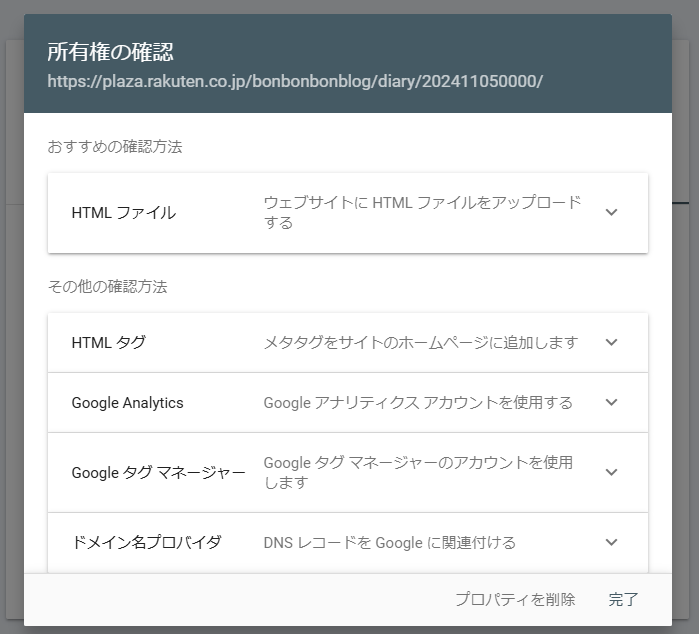The image size is (699, 634).
Task: Expand the Google タグ マネージャー chevron
Action: (x=612, y=472)
